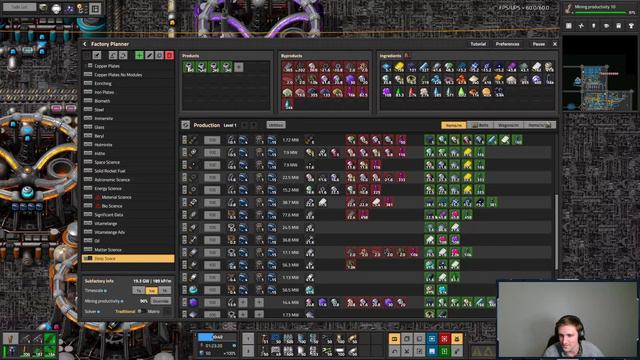
Task: Select the Solid Rocket Fuel subfactory
Action: (x=128, y=171)
